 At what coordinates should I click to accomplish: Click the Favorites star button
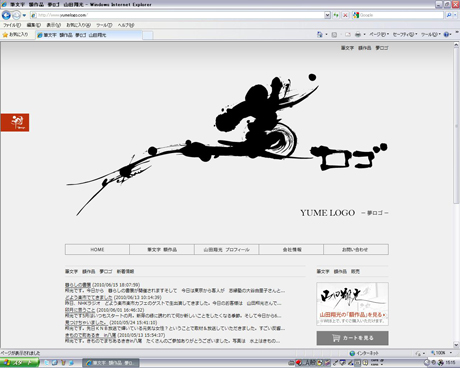[x=15, y=34]
